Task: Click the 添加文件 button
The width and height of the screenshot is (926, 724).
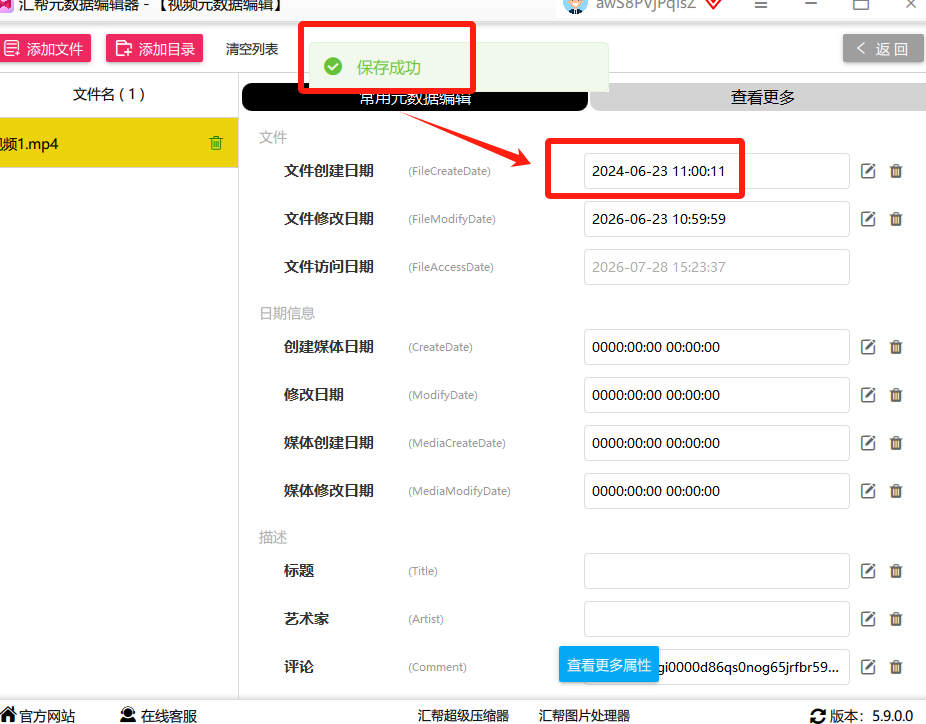Action: [45, 48]
